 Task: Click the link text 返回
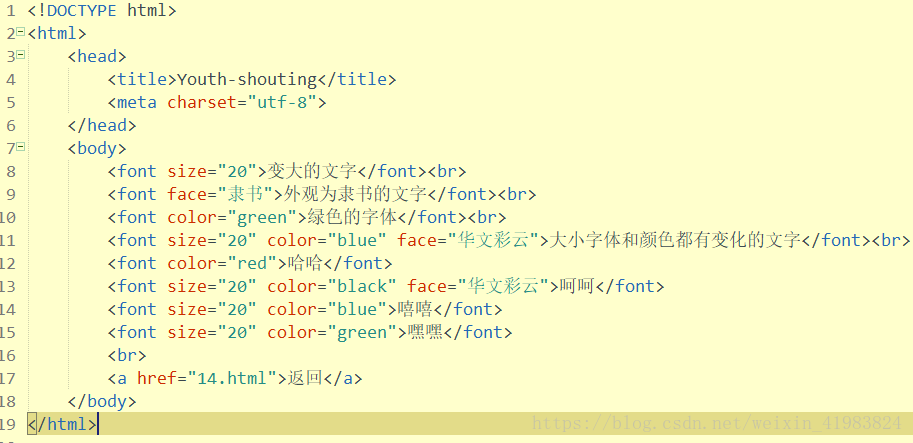click(305, 379)
